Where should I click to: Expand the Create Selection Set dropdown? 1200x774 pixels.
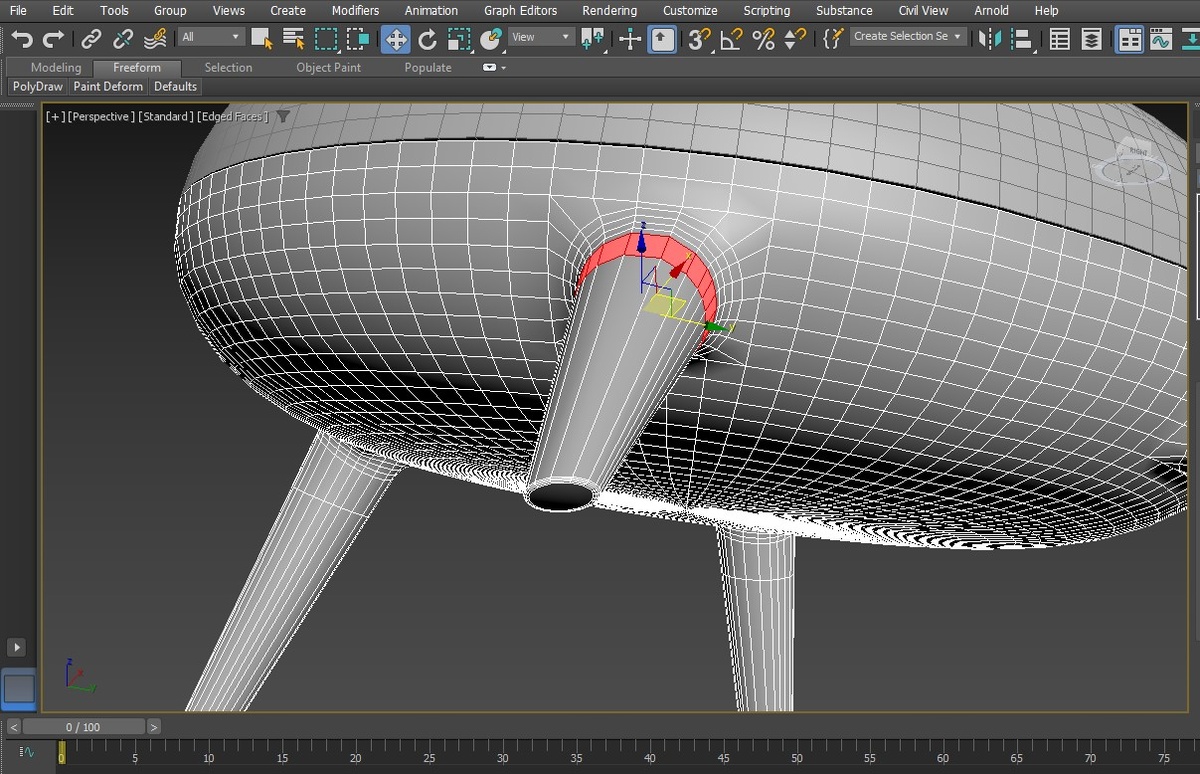(908, 37)
